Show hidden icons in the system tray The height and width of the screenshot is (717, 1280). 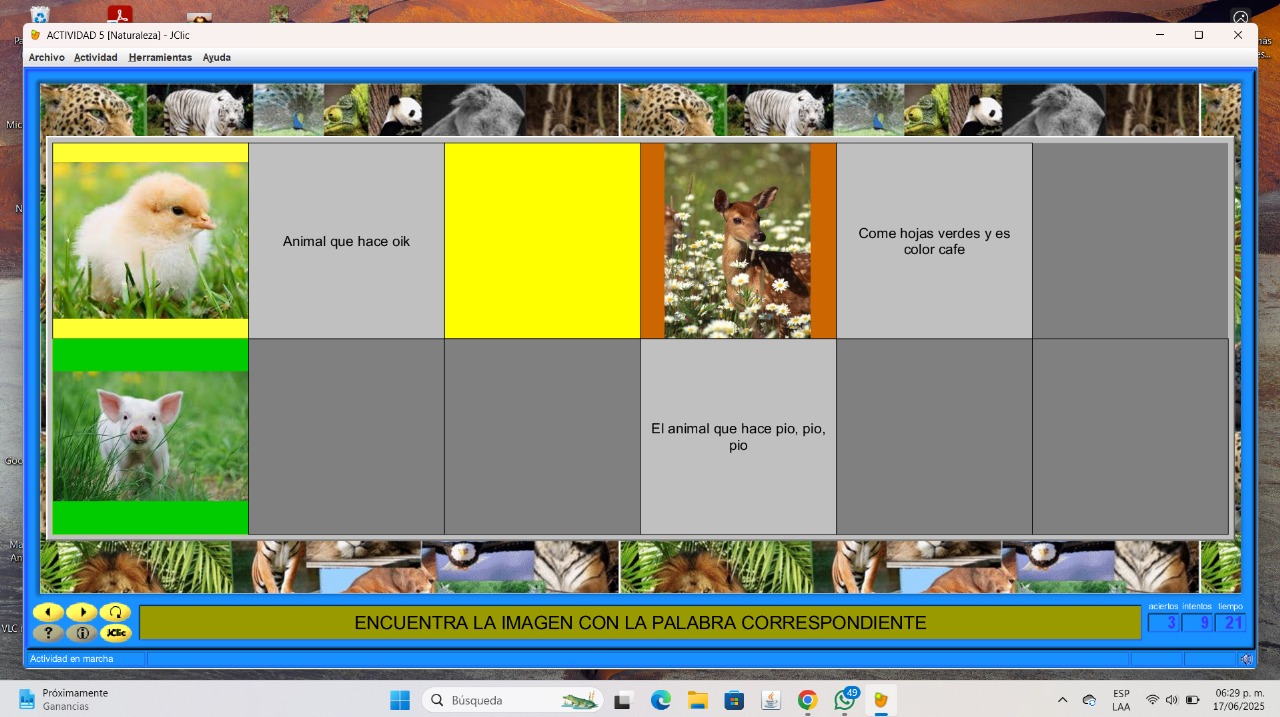coord(1062,700)
